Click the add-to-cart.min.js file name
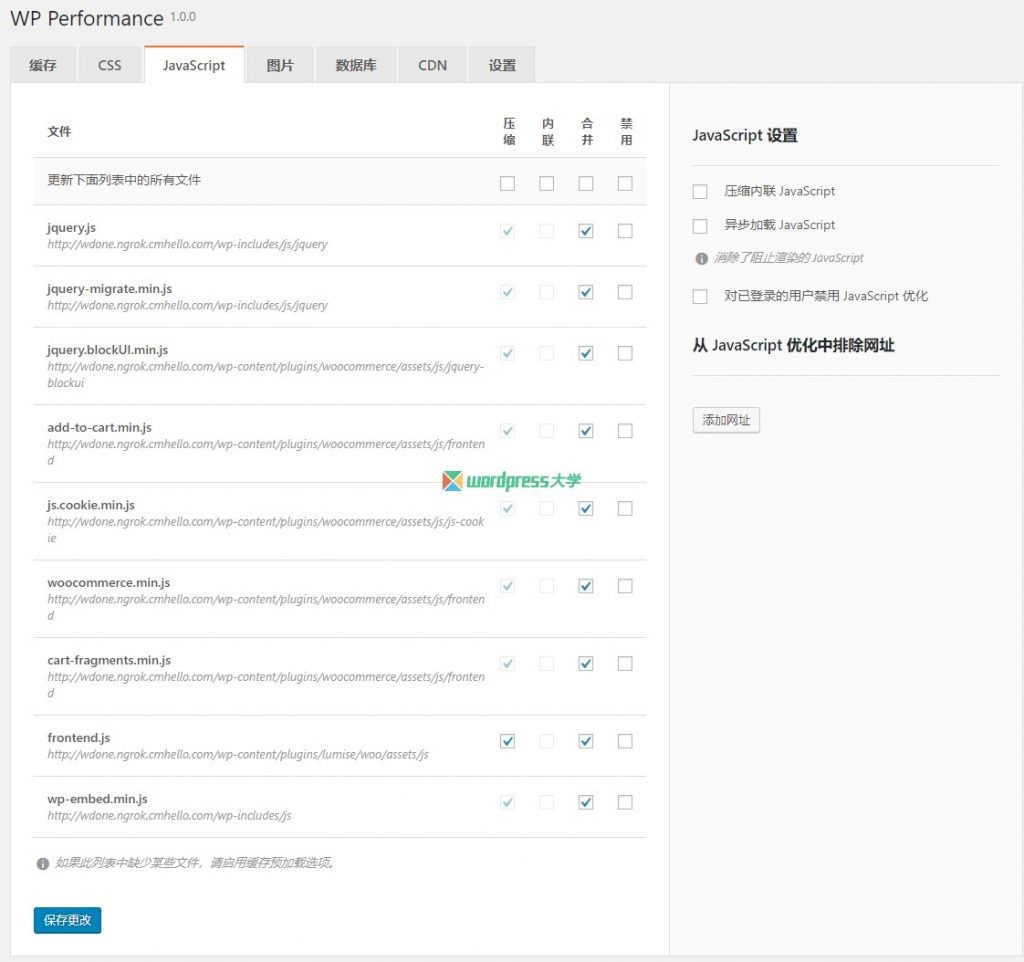This screenshot has width=1024, height=962. [99, 427]
